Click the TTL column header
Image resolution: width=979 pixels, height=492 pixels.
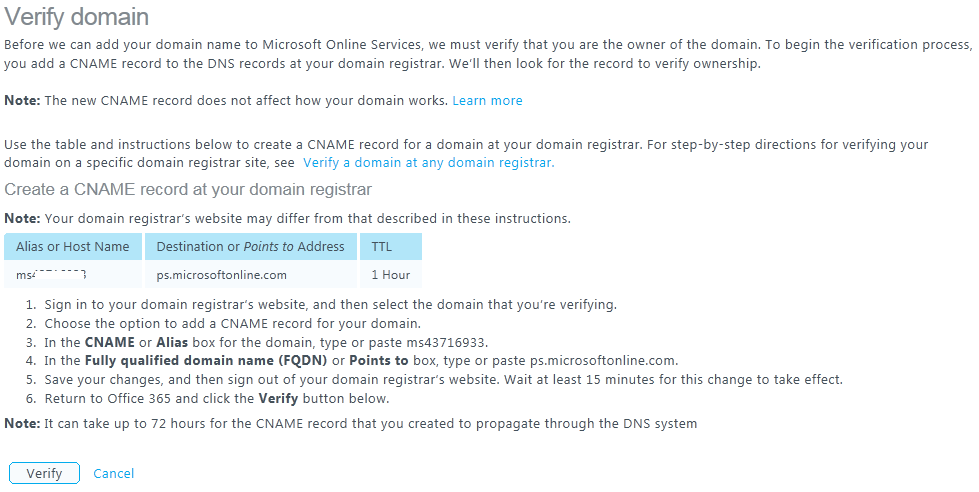[x=382, y=247]
